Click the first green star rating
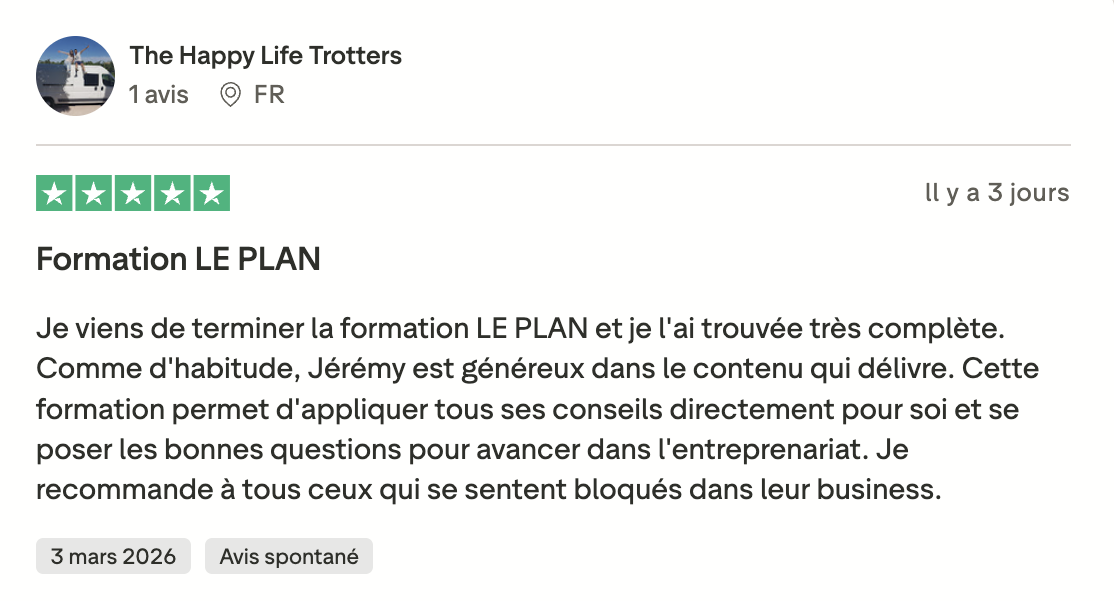This screenshot has height=601, width=1114. (x=56, y=193)
